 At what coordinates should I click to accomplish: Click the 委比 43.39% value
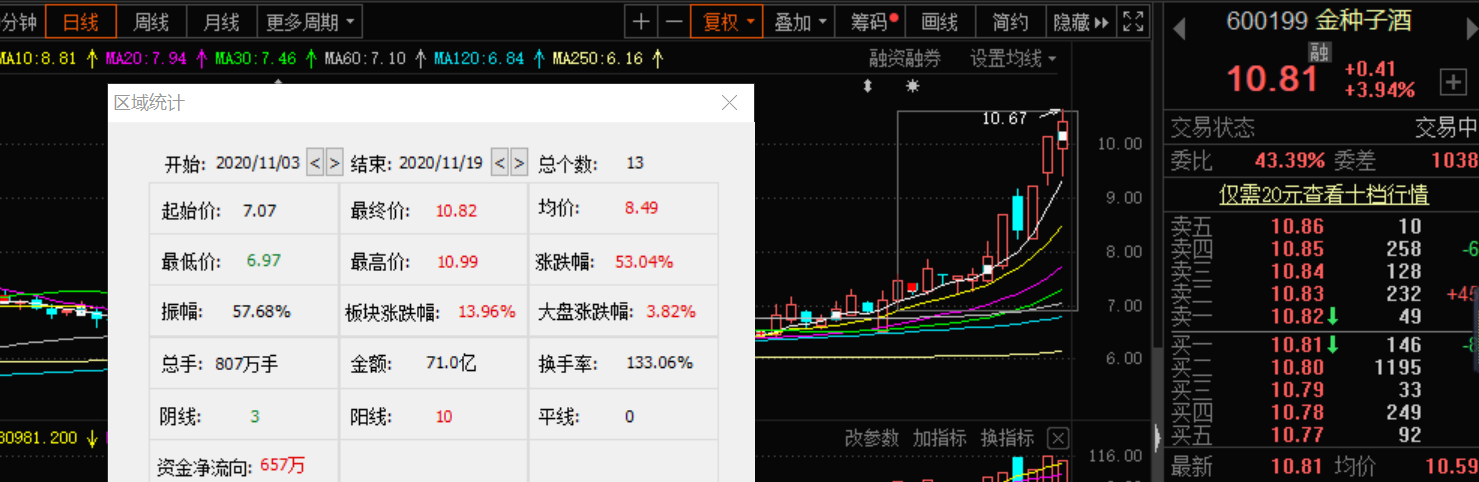tap(1290, 160)
